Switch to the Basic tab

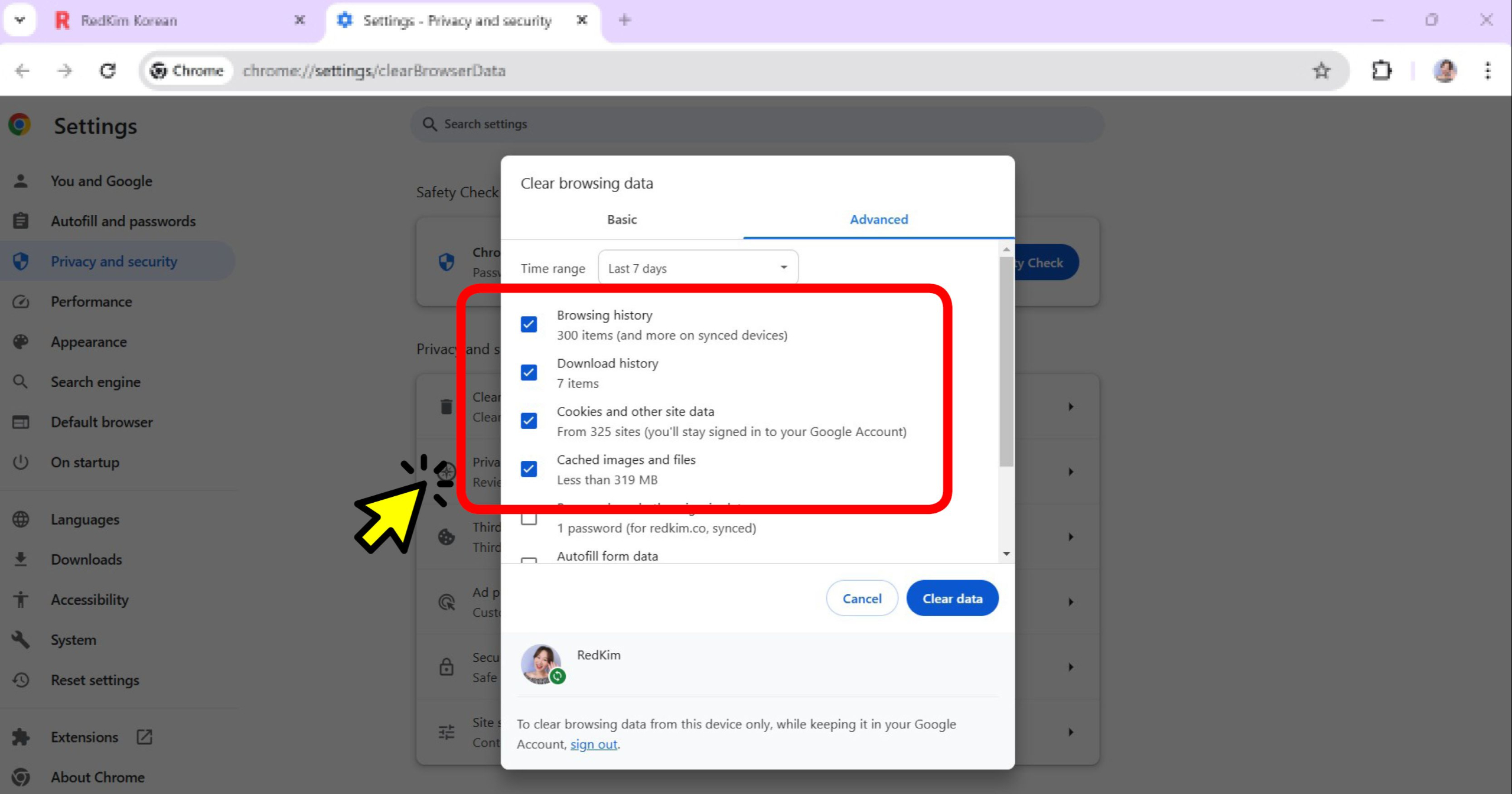(621, 219)
